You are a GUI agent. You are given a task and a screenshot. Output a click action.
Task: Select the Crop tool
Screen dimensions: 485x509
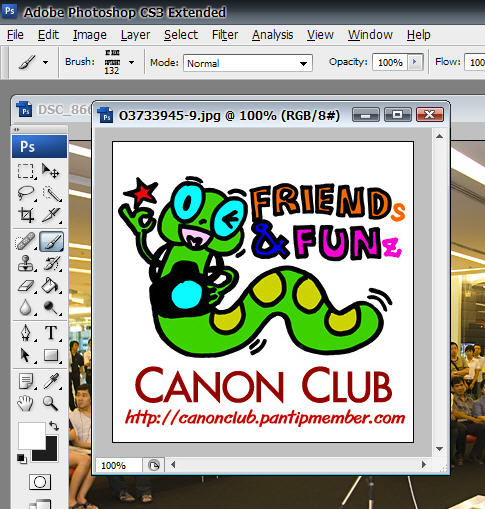(26, 215)
